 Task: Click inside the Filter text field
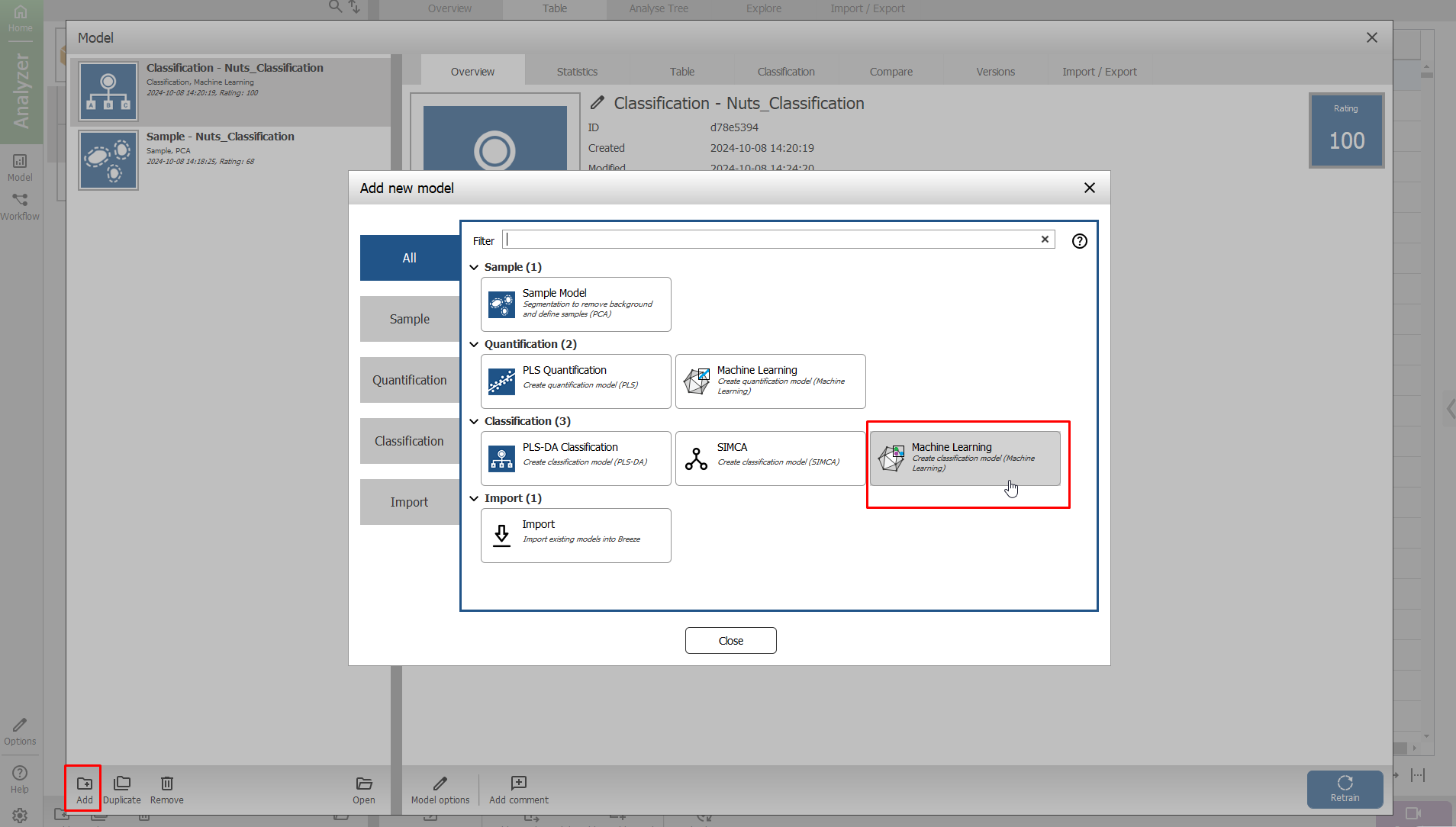771,240
